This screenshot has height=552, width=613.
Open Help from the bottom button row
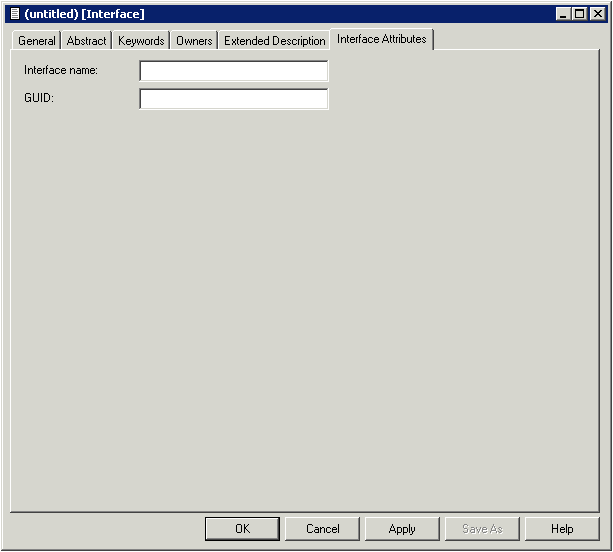click(x=562, y=529)
